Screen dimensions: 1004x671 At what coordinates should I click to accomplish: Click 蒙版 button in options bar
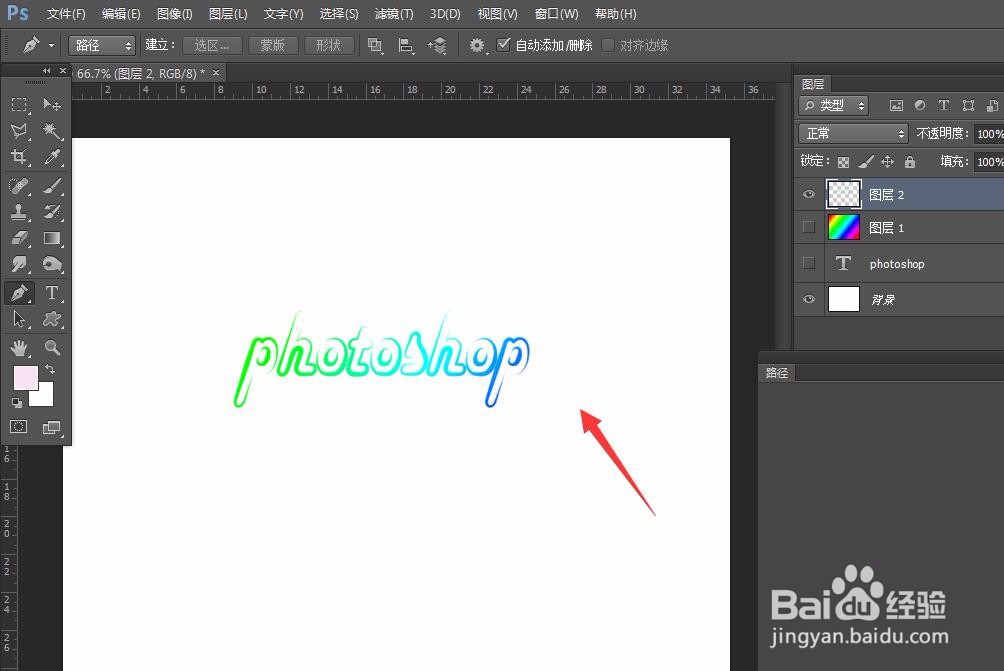[x=273, y=45]
